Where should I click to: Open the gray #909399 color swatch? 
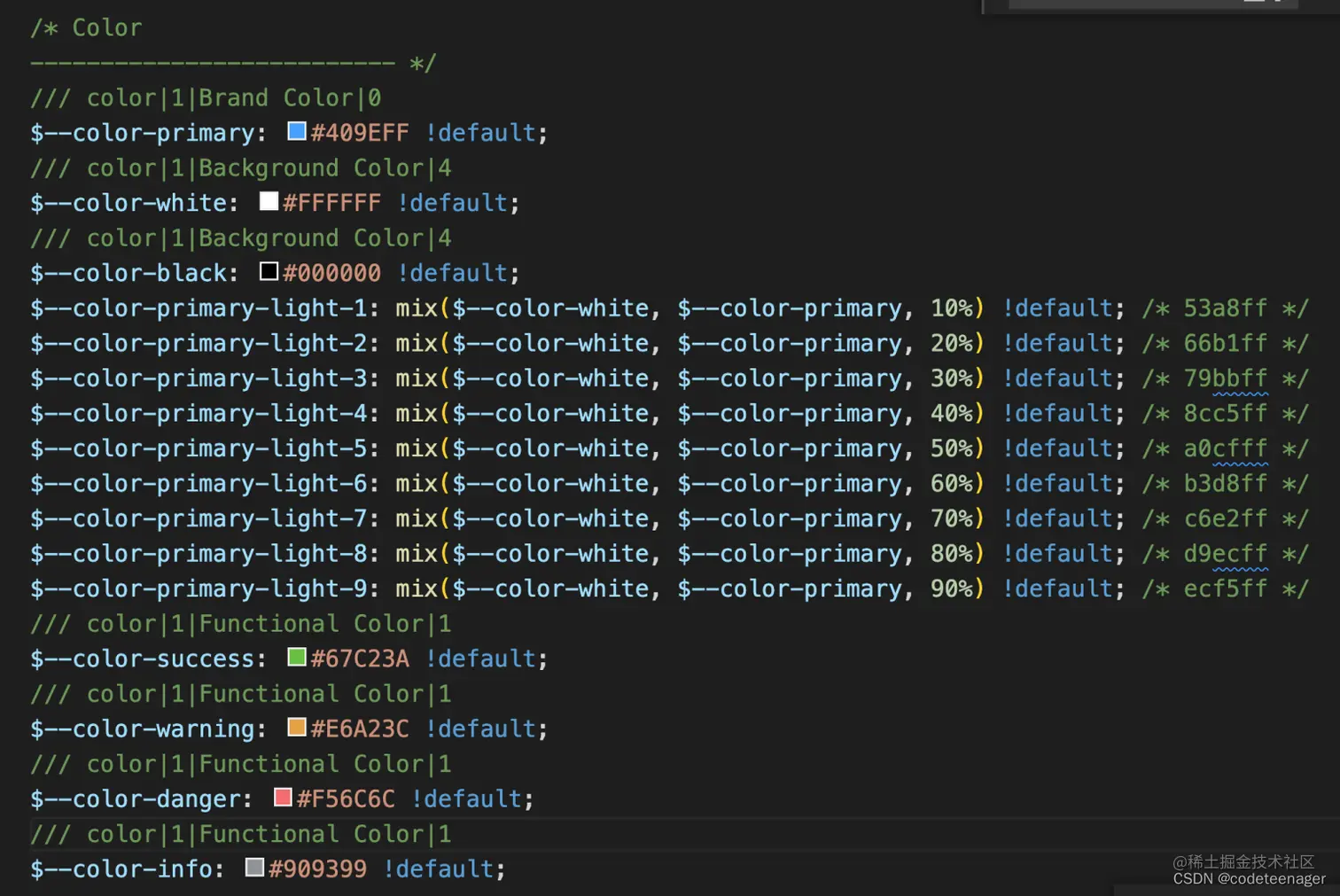(x=254, y=868)
